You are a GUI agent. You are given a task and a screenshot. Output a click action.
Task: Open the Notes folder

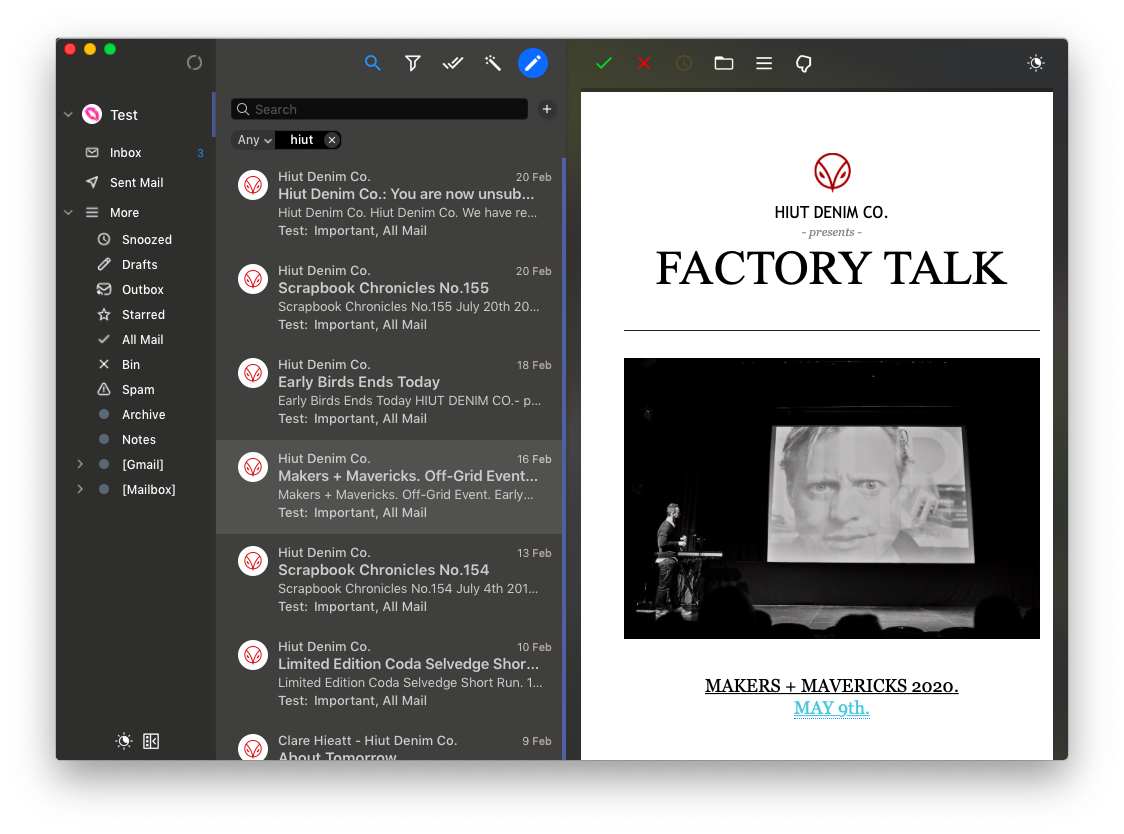point(136,440)
